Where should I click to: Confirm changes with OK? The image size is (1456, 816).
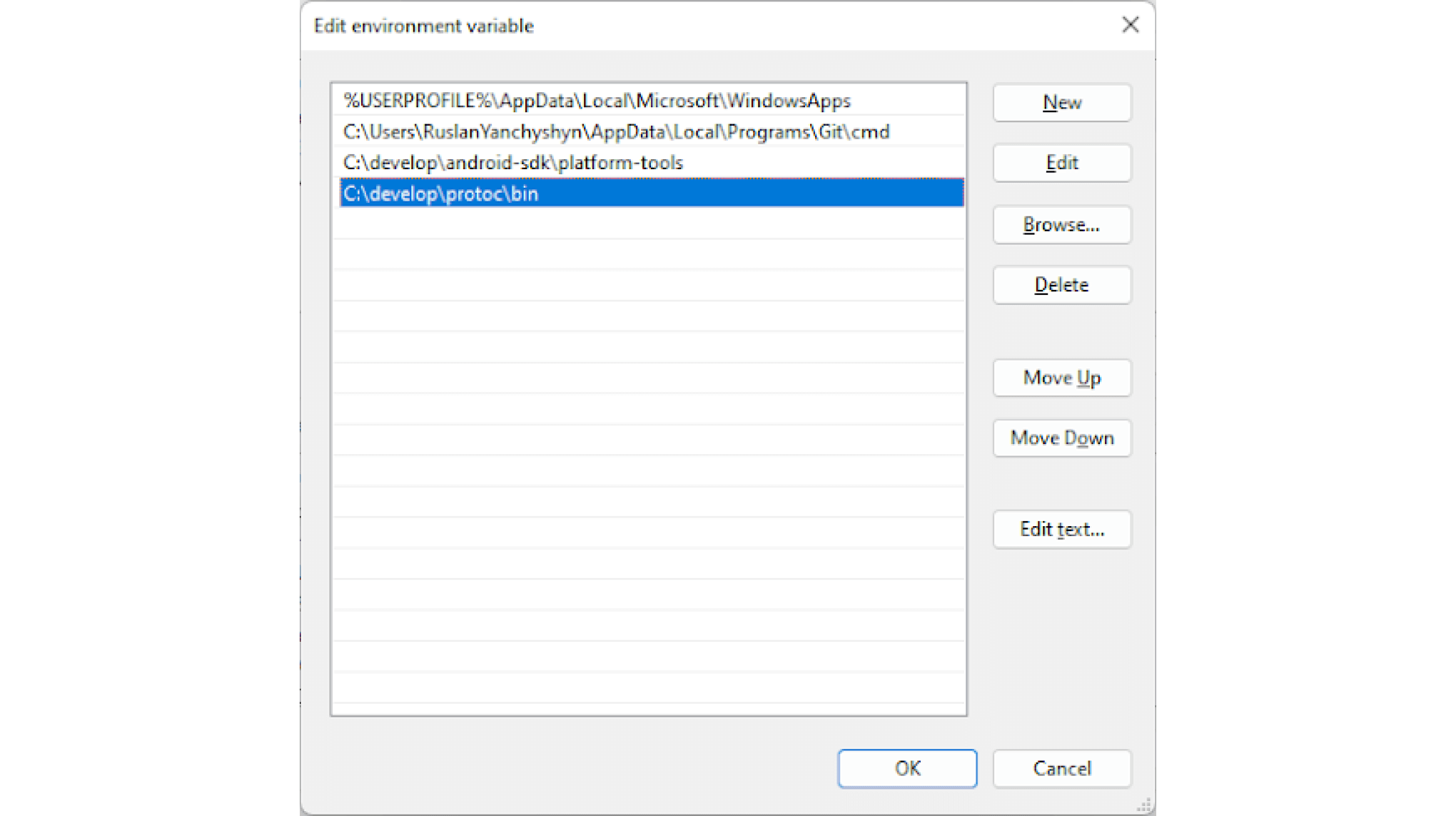(x=907, y=769)
